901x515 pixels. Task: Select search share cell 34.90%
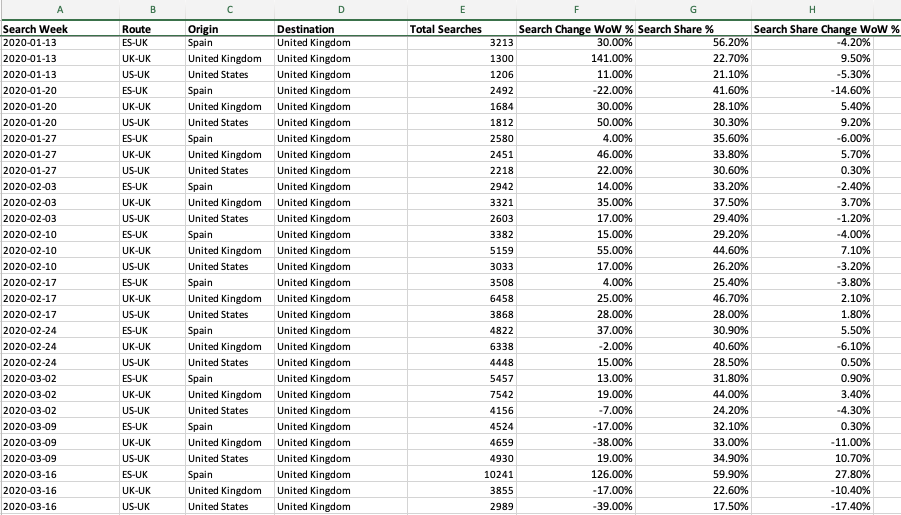coord(693,458)
